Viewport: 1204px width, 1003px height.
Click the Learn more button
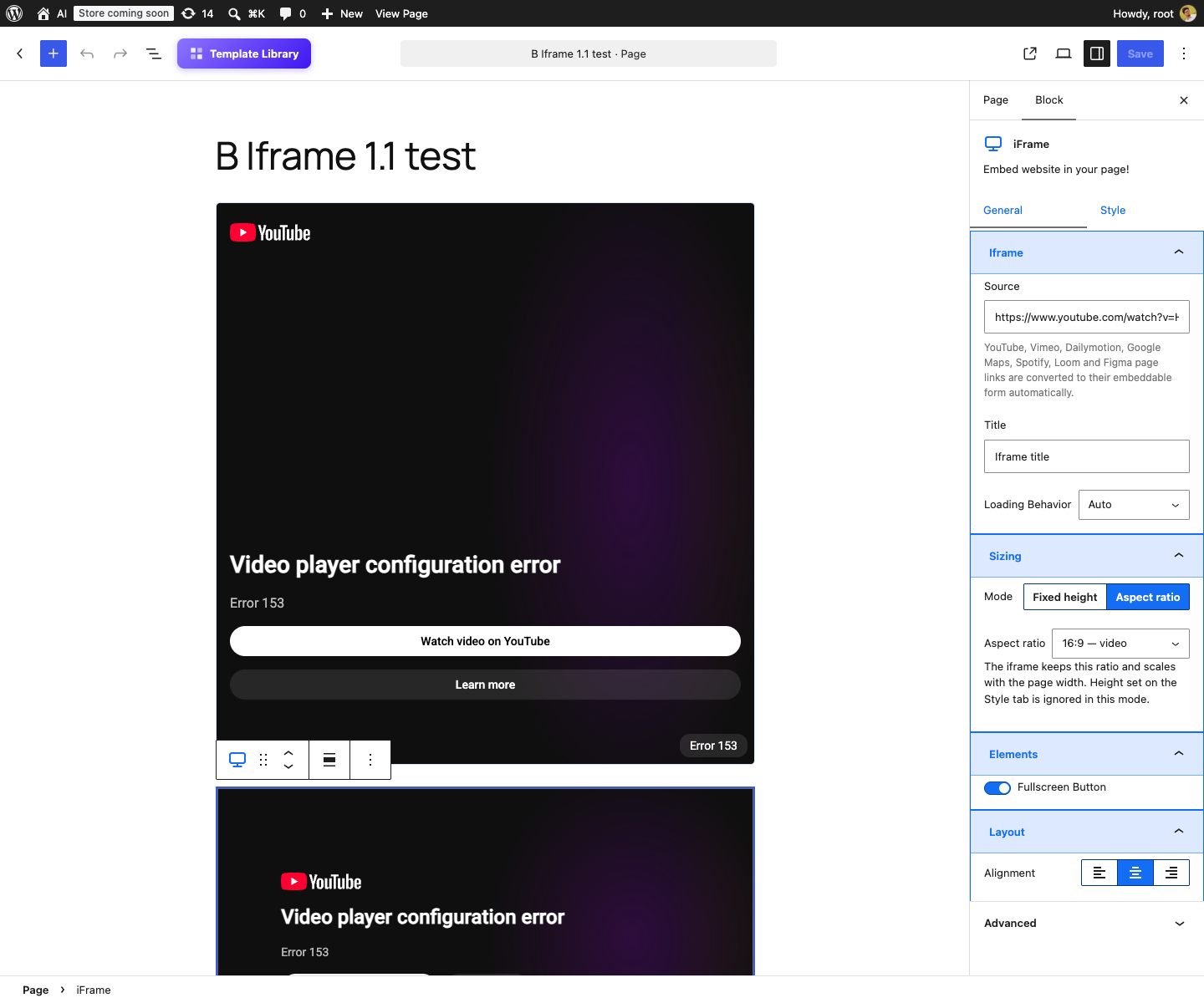pyautogui.click(x=485, y=685)
